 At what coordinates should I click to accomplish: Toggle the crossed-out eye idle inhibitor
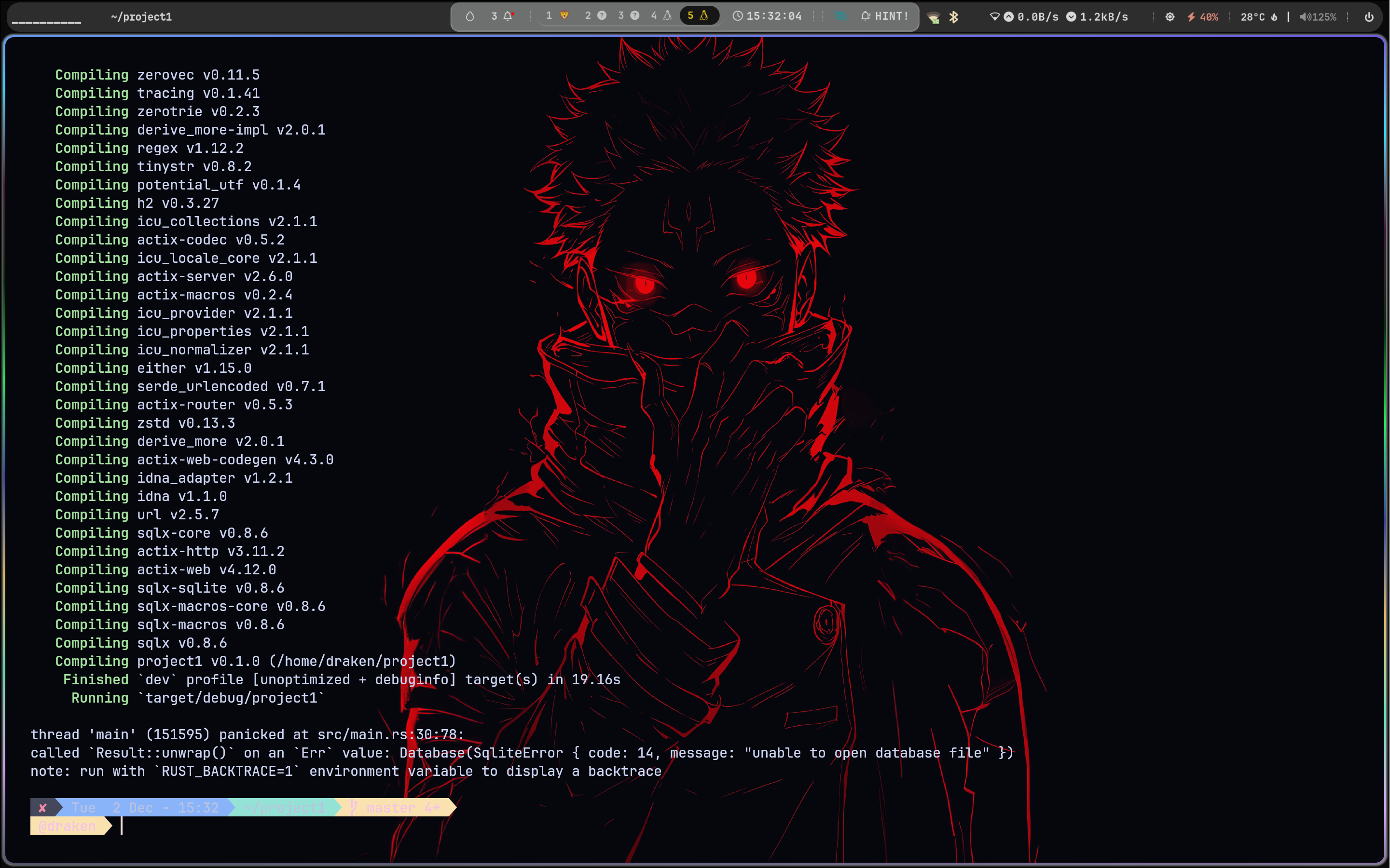pyautogui.click(x=840, y=16)
